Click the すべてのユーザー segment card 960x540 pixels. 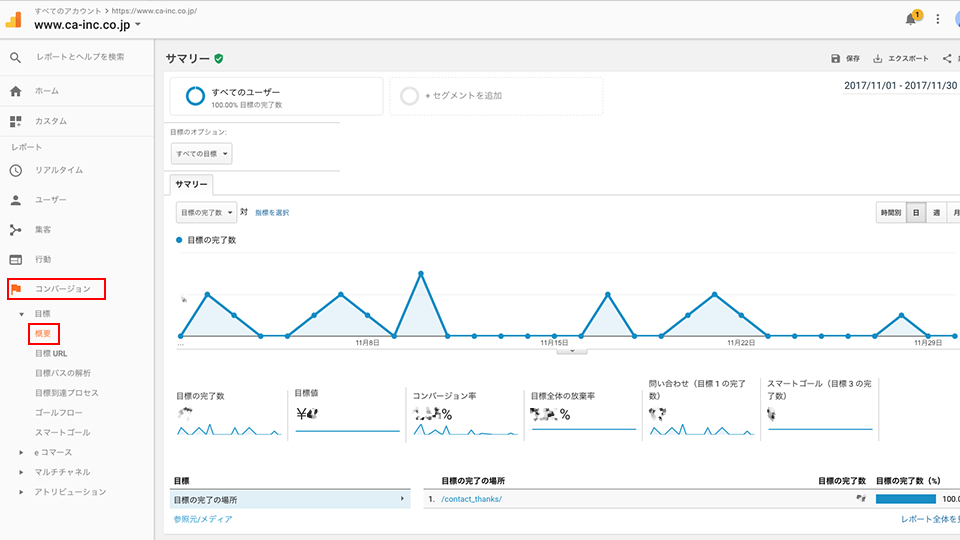pos(276,96)
